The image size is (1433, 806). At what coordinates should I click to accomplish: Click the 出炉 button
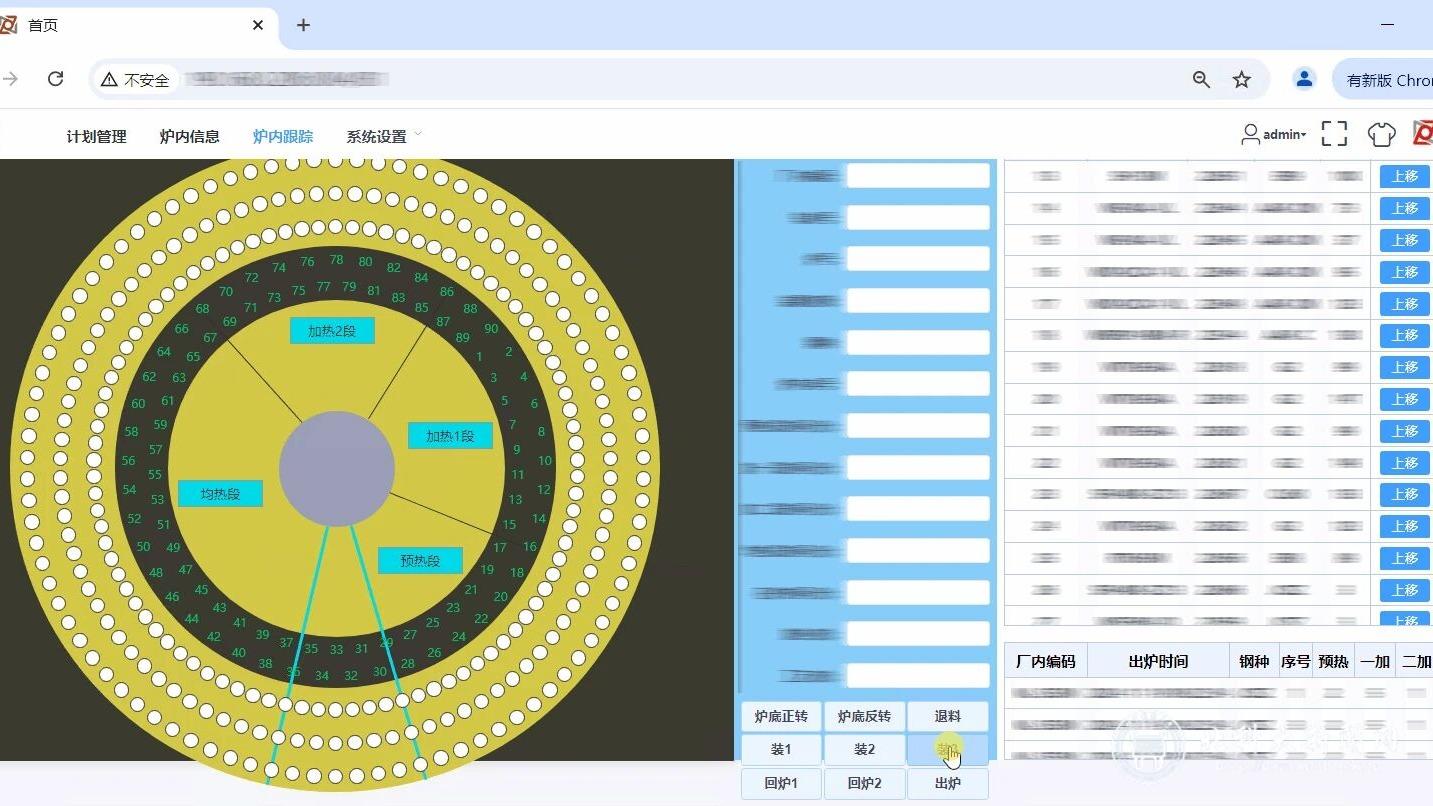tap(947, 784)
